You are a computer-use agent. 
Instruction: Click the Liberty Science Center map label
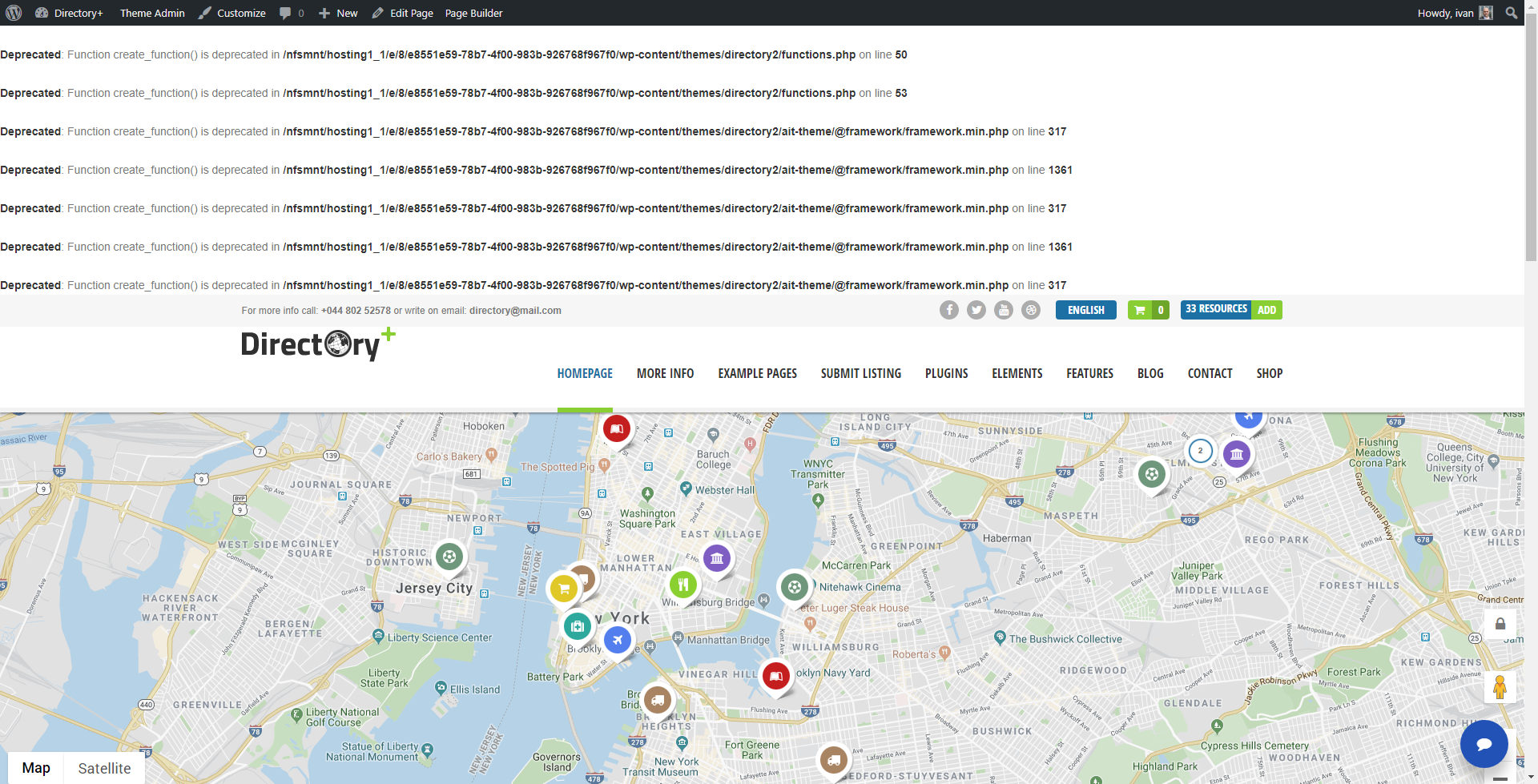click(x=440, y=637)
